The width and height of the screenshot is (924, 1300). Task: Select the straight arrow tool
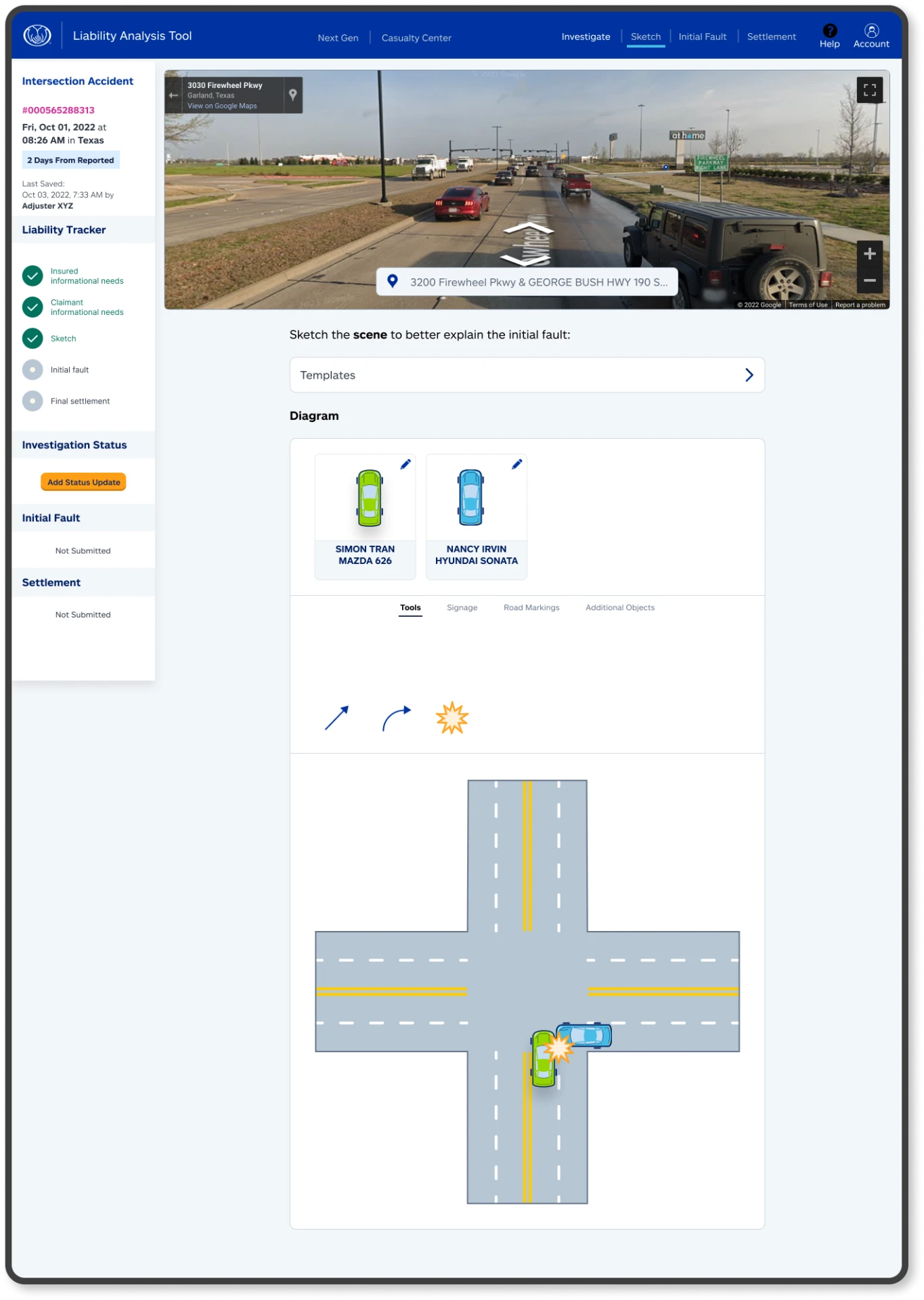(x=336, y=718)
